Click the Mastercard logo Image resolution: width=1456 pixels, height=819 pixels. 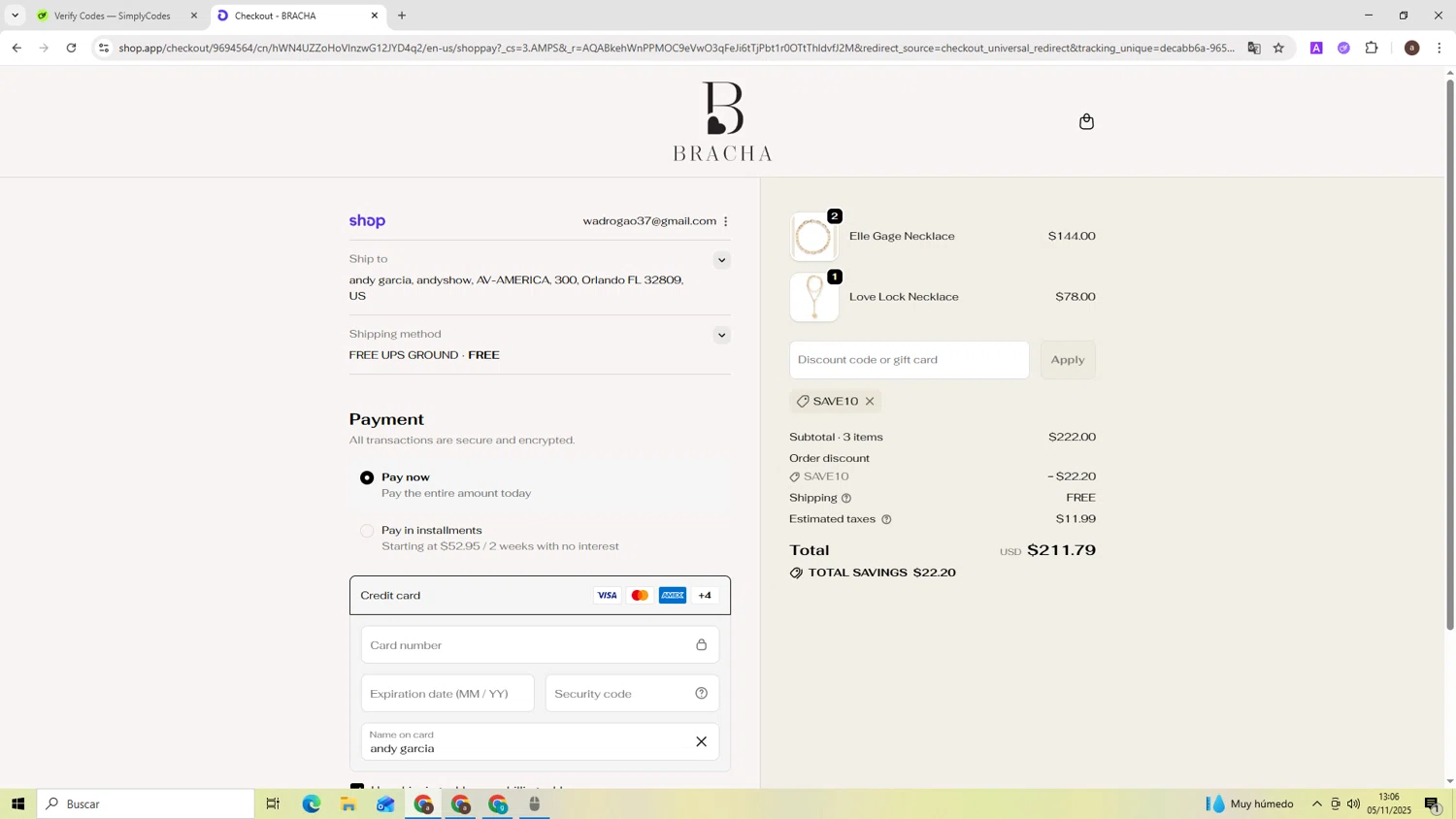point(640,596)
